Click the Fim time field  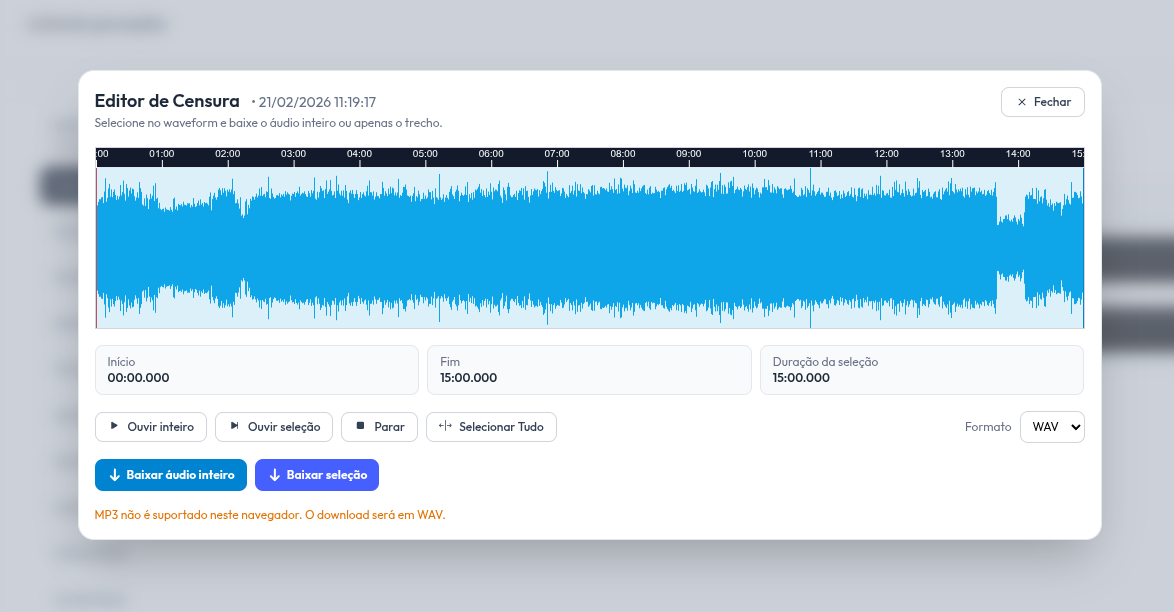[x=588, y=370]
